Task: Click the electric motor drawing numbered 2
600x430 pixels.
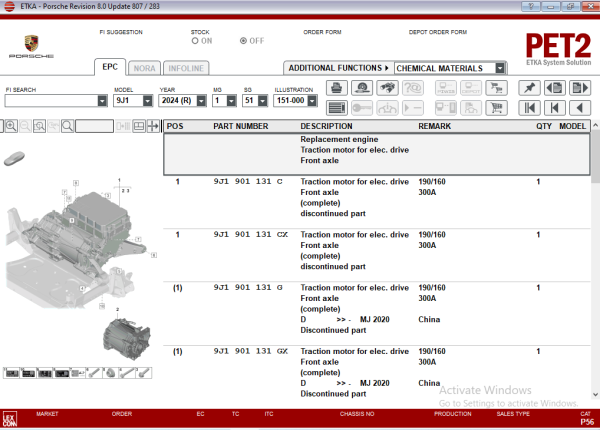Action: click(x=127, y=339)
